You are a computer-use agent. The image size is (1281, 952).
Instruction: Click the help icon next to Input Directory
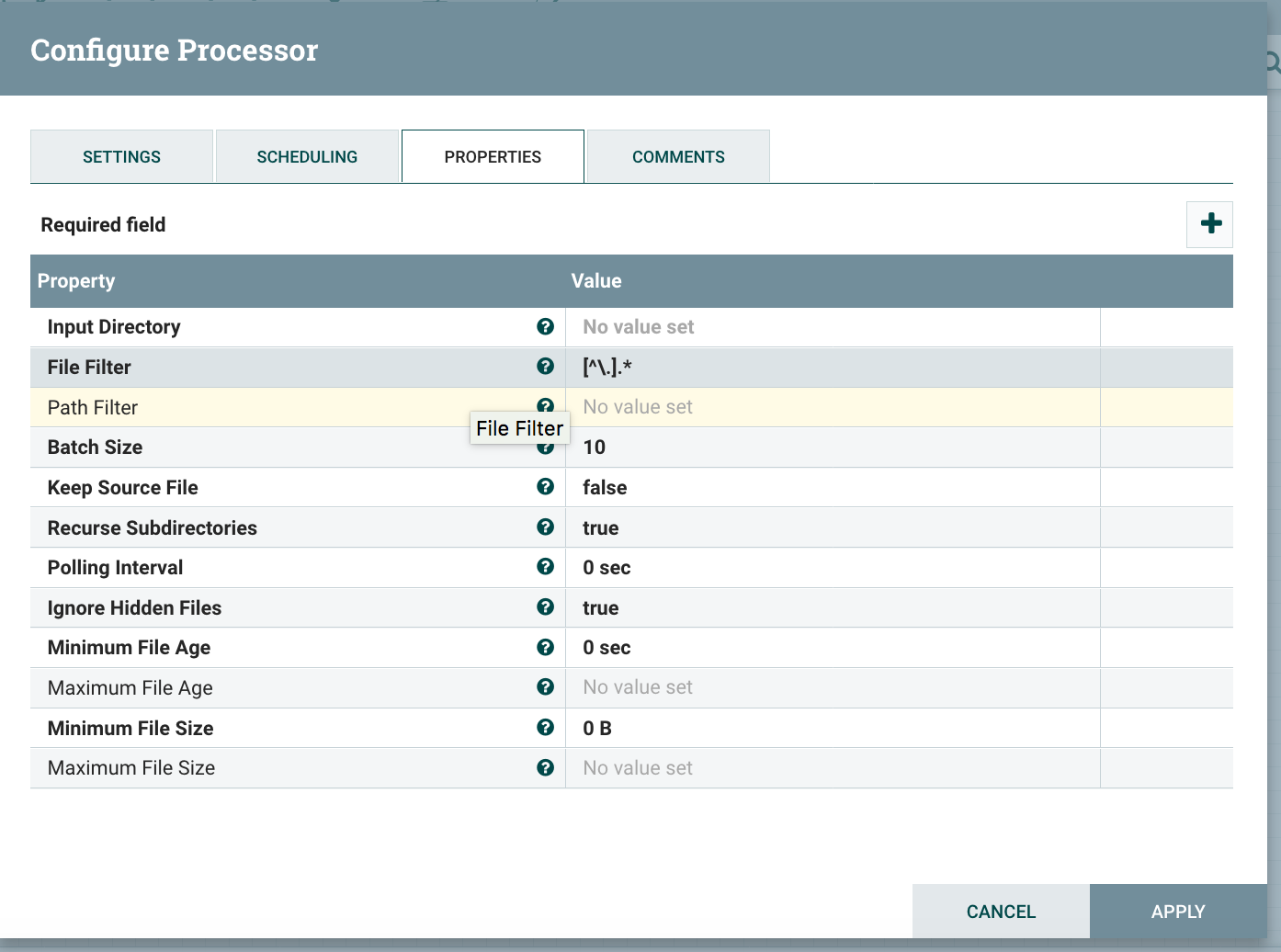coord(545,327)
